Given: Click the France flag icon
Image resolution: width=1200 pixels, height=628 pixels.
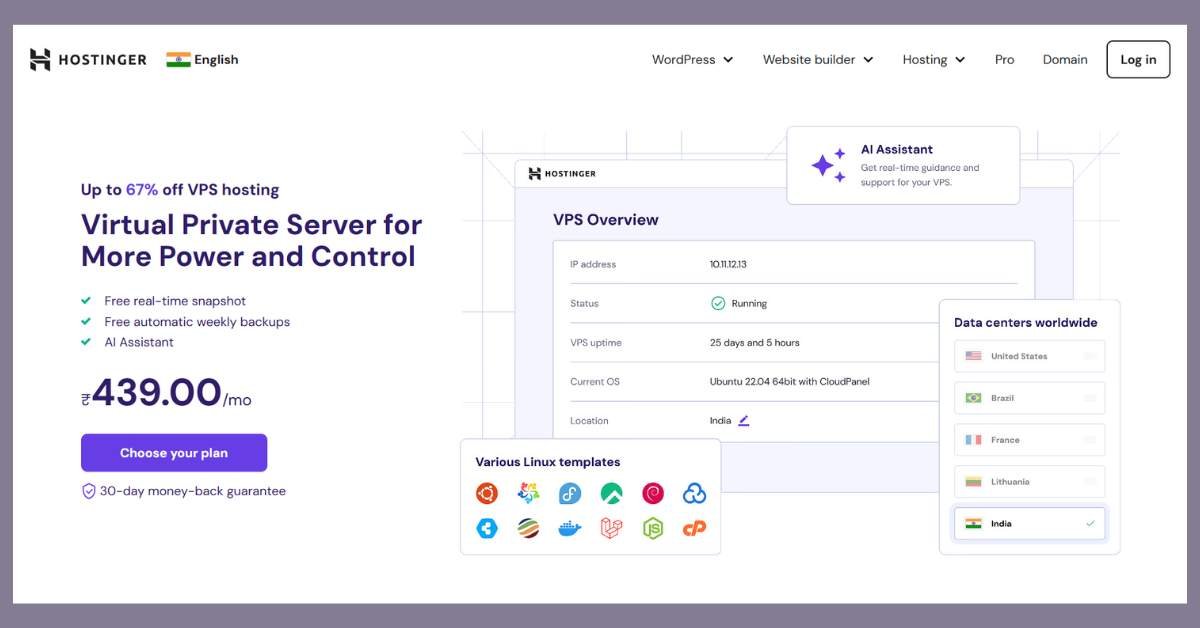Looking at the screenshot, I should 973,440.
